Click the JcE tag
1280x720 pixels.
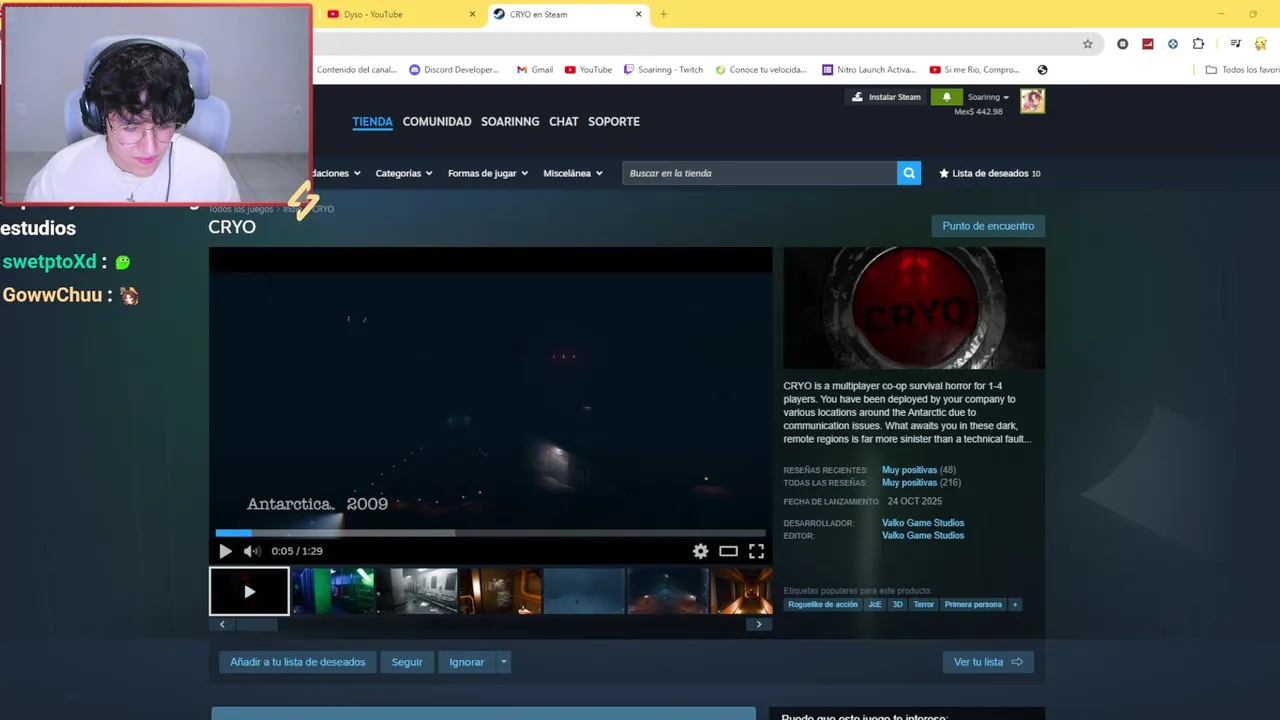click(x=875, y=604)
